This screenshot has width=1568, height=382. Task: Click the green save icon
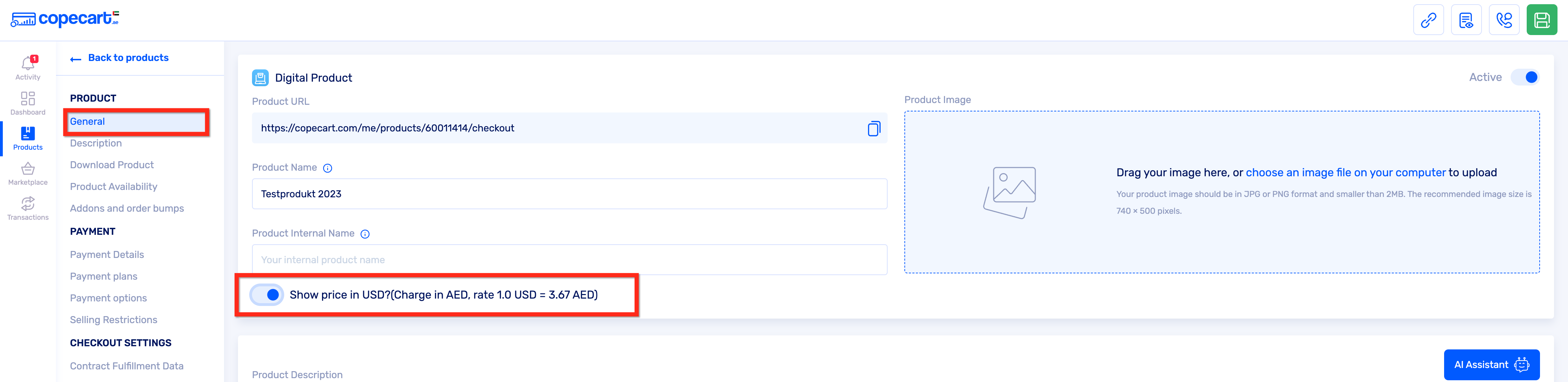coord(1541,21)
